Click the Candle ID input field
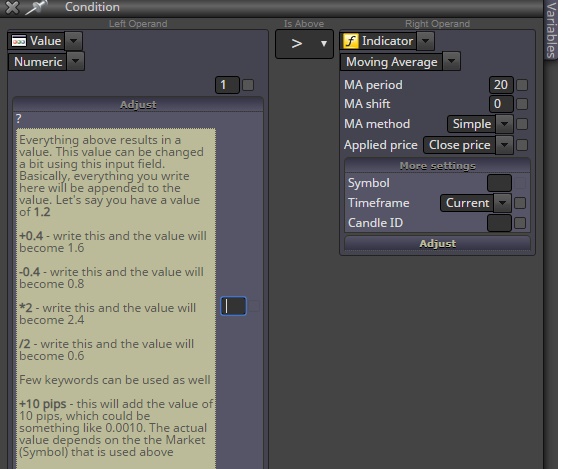562x469 pixels. click(499, 223)
